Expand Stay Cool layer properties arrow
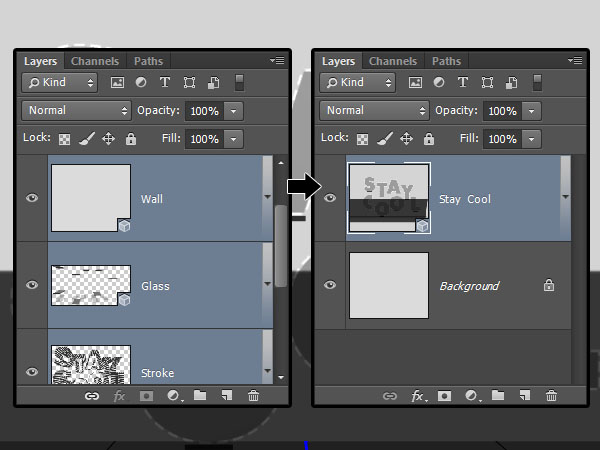The image size is (600, 450). point(566,197)
